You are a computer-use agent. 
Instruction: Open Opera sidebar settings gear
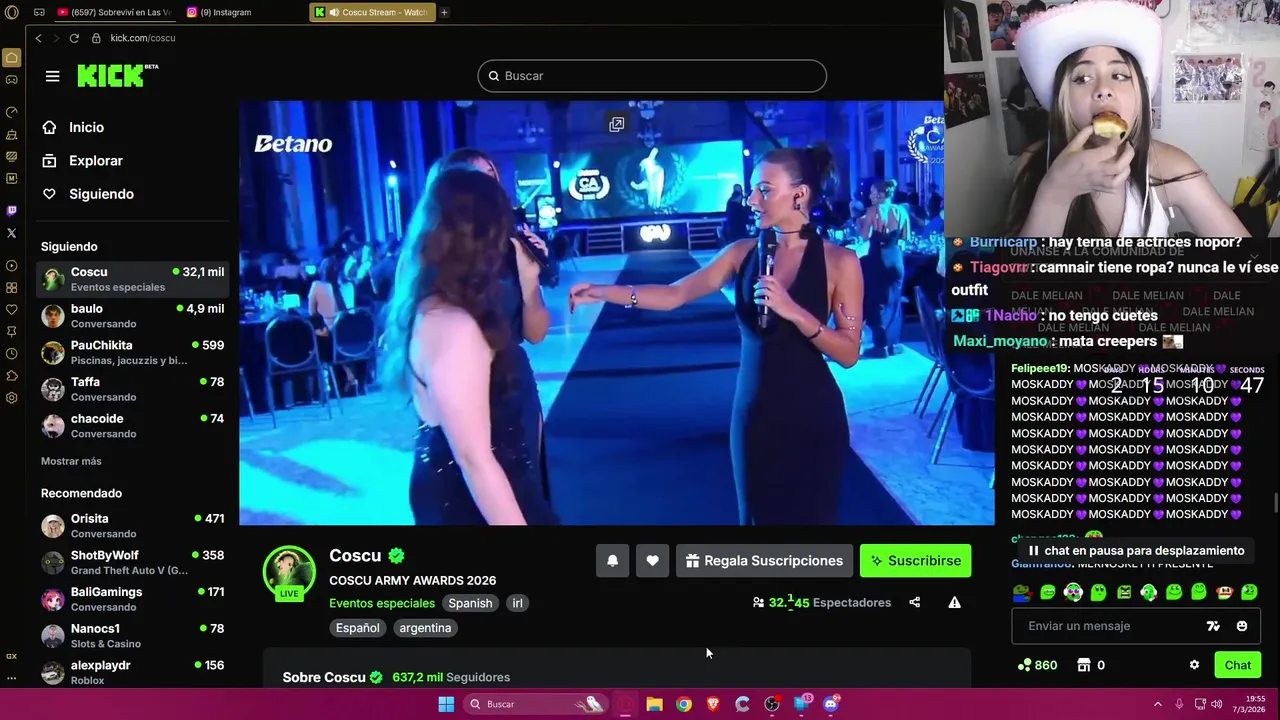[12, 398]
